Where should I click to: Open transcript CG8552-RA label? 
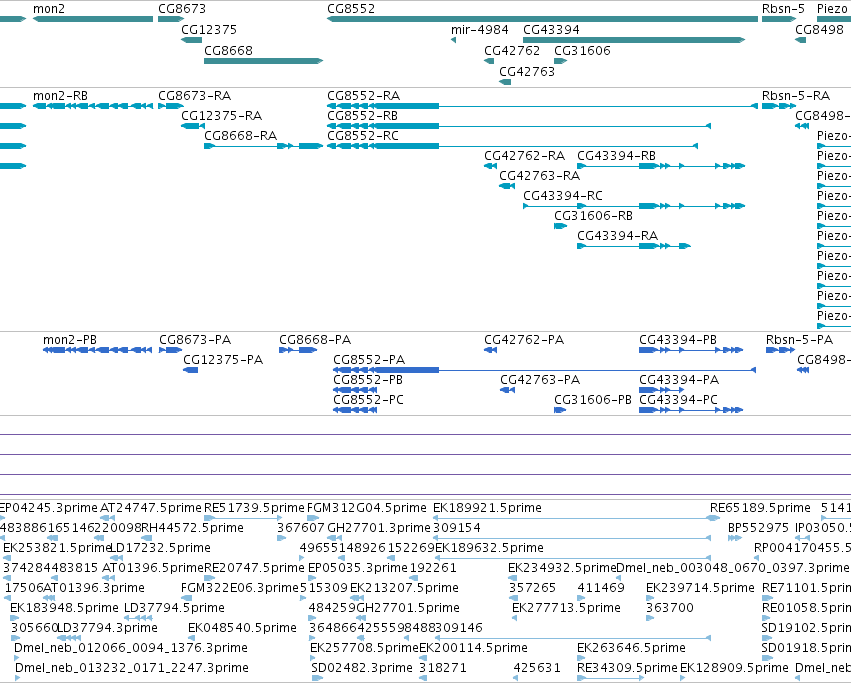(x=364, y=96)
